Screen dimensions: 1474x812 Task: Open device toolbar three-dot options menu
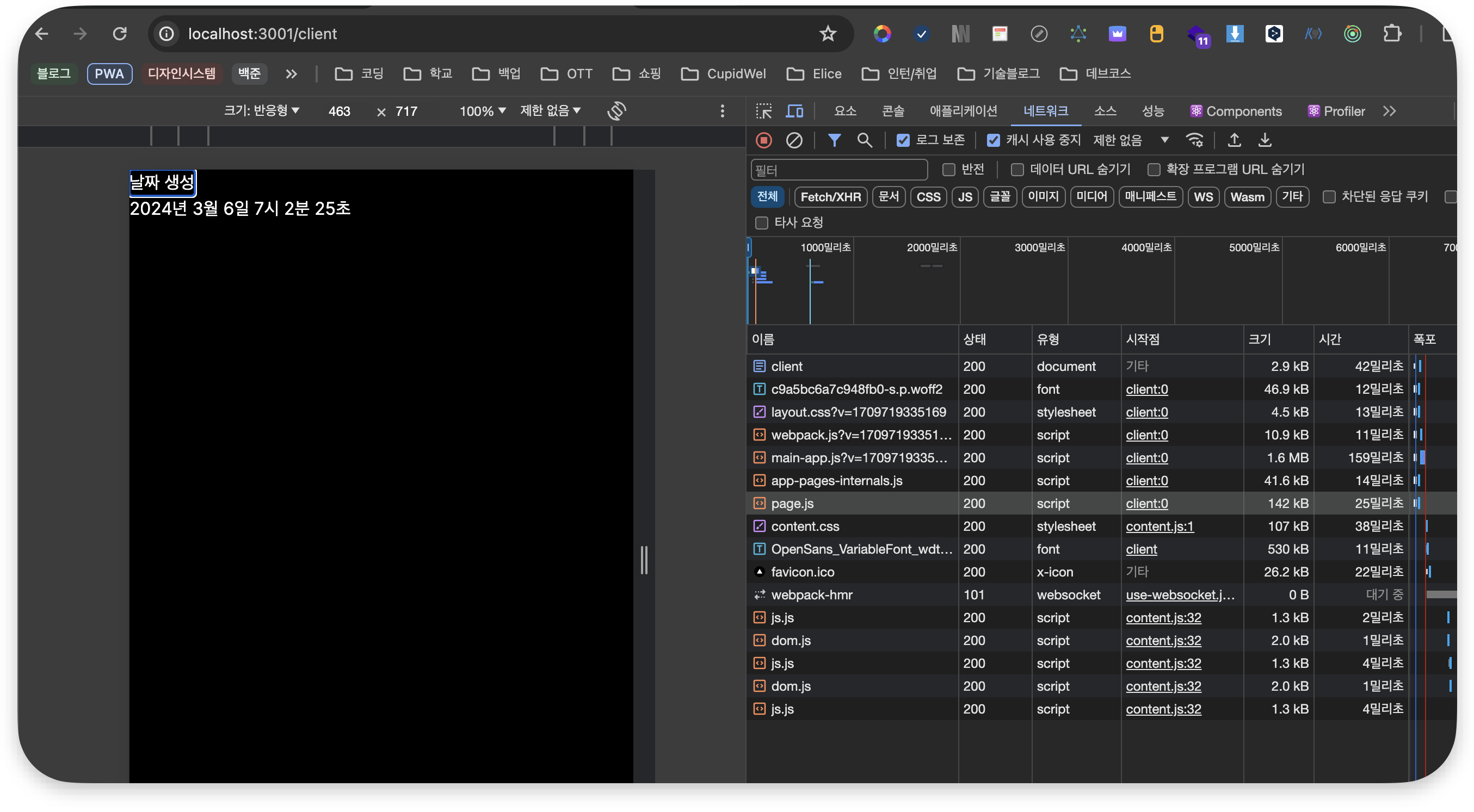click(722, 111)
